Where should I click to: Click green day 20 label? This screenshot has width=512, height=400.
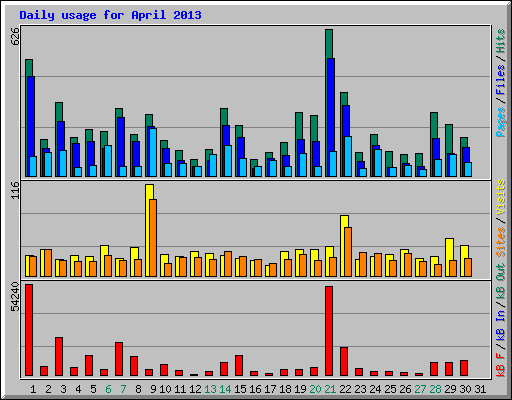[x=315, y=389]
